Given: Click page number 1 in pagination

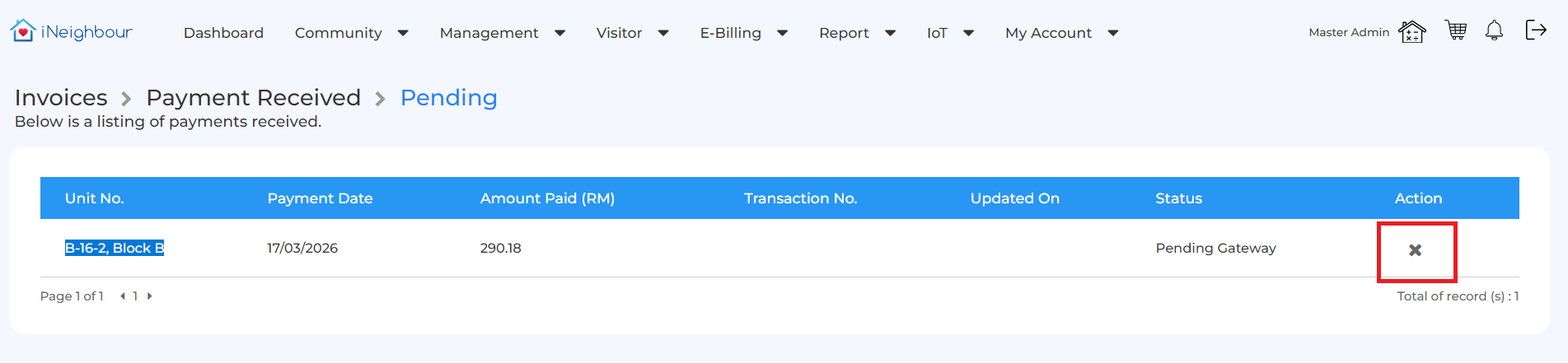Looking at the screenshot, I should click(x=135, y=296).
